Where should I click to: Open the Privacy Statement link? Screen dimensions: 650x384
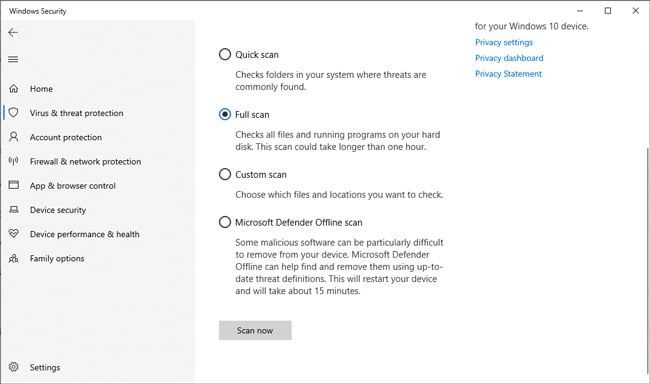[508, 74]
